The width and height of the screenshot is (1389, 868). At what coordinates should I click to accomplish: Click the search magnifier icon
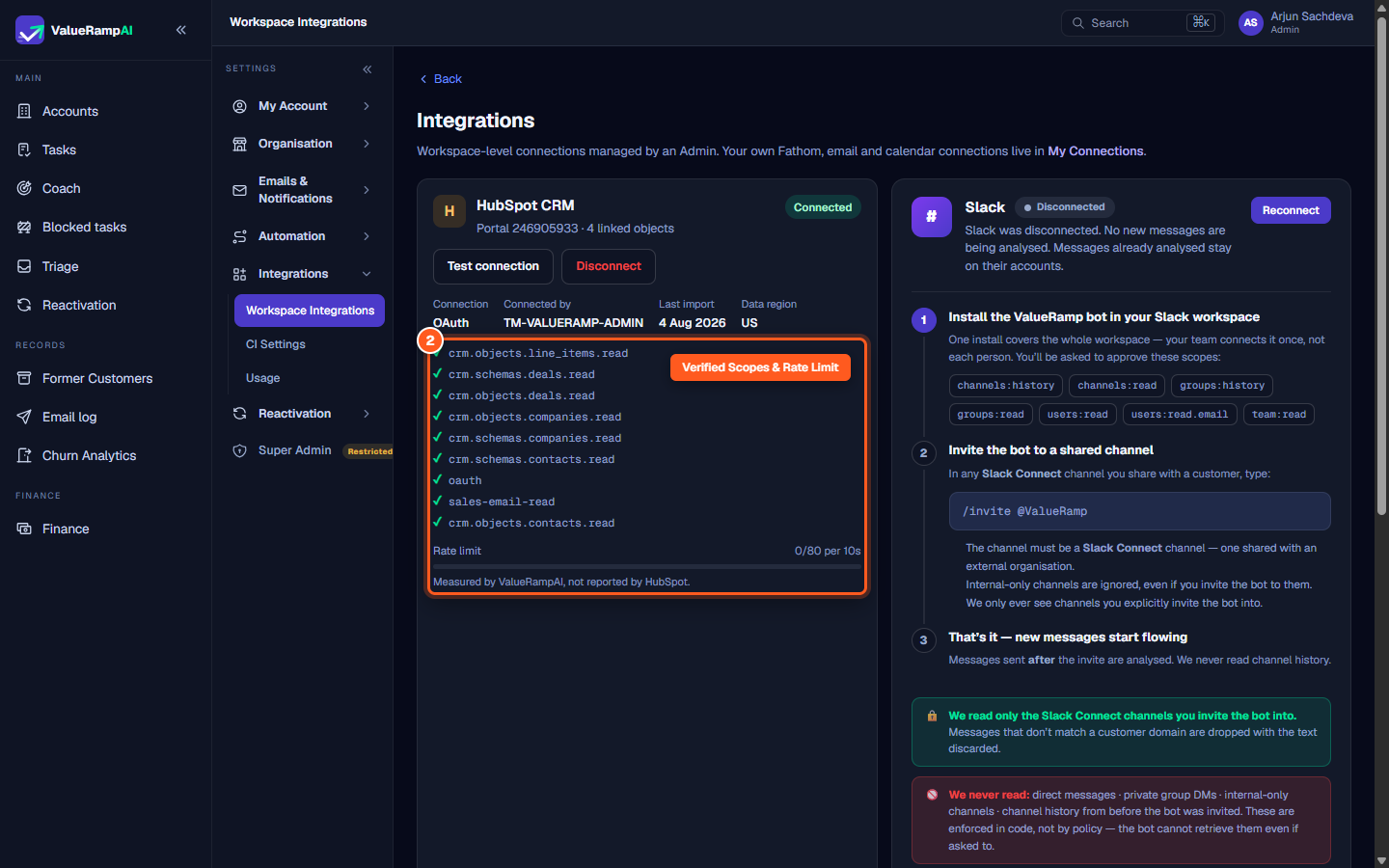(x=1077, y=23)
